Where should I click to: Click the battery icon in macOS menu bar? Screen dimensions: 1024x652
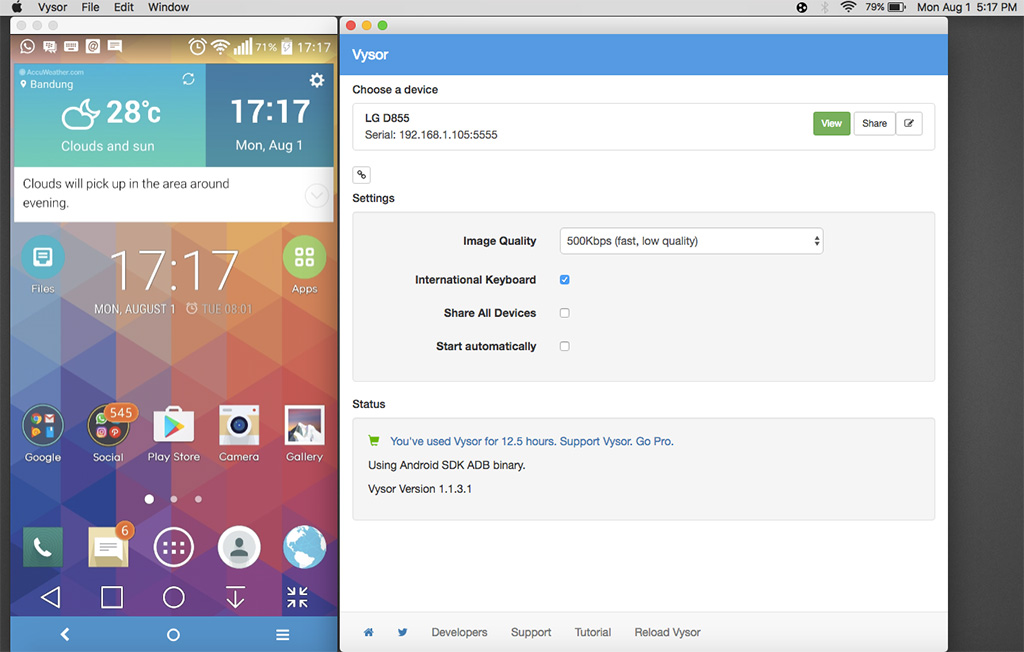point(897,7)
